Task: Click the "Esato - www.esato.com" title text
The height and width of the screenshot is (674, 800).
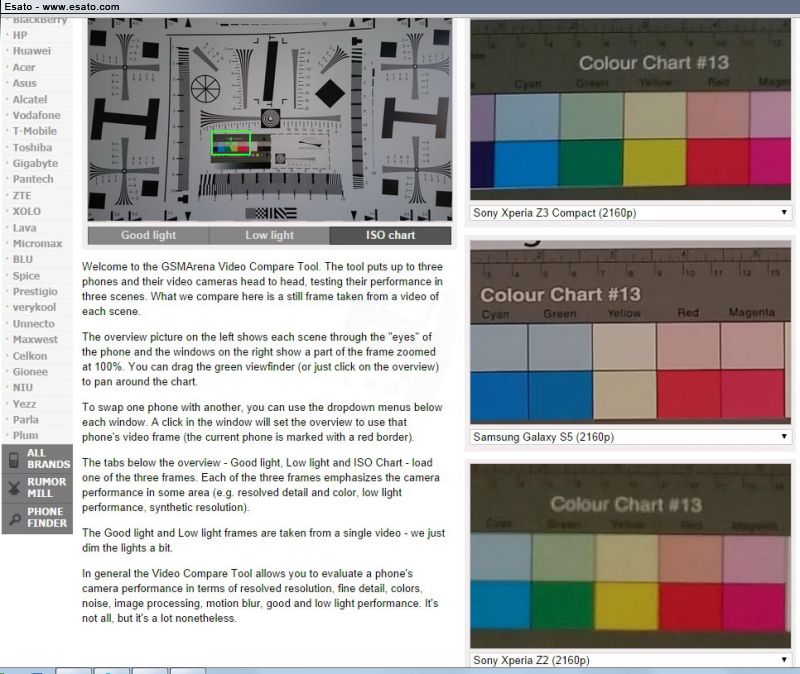Action: click(62, 7)
